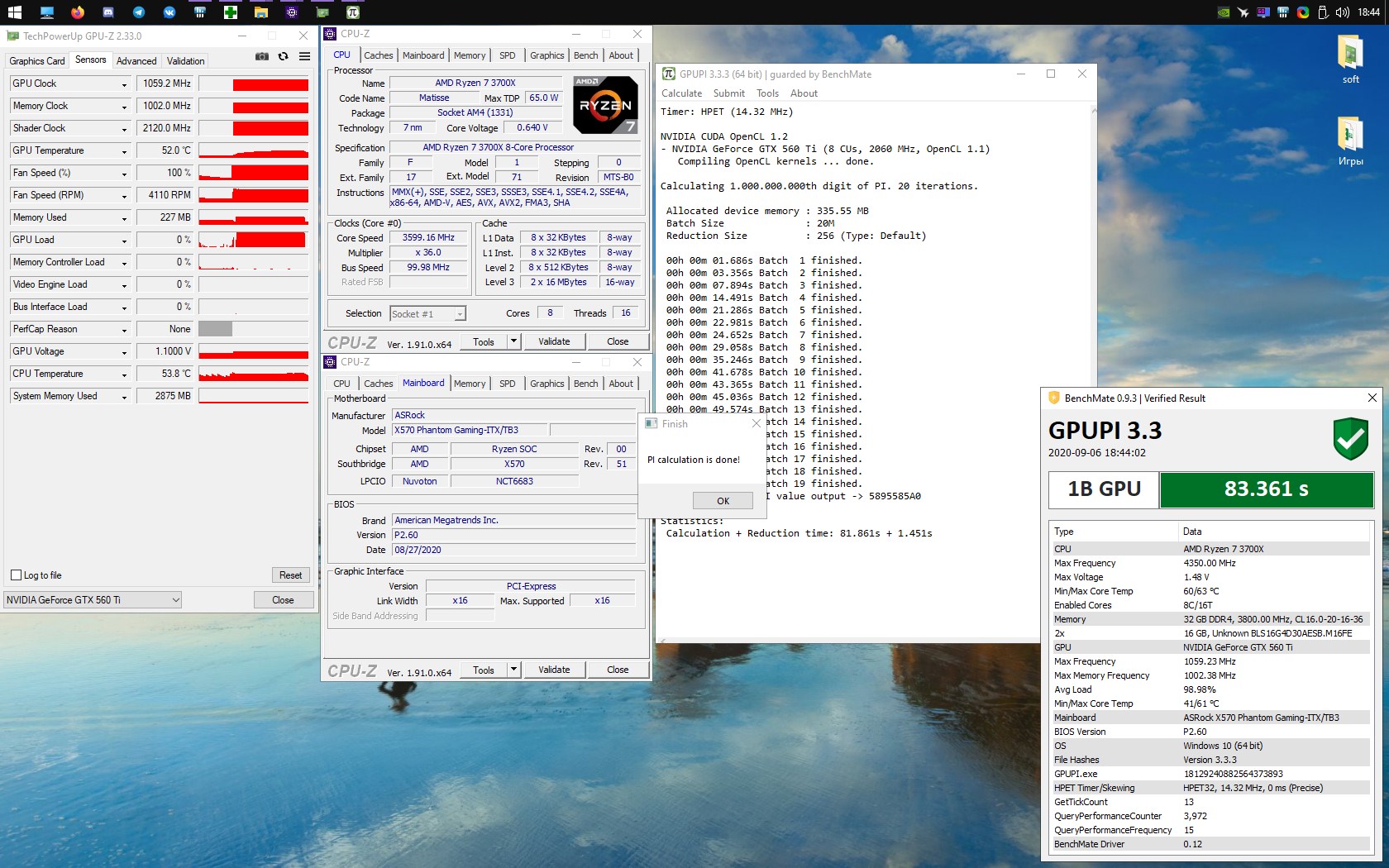Open the NVIDIA tray icon
Image resolution: width=1389 pixels, height=868 pixels.
tap(1224, 12)
